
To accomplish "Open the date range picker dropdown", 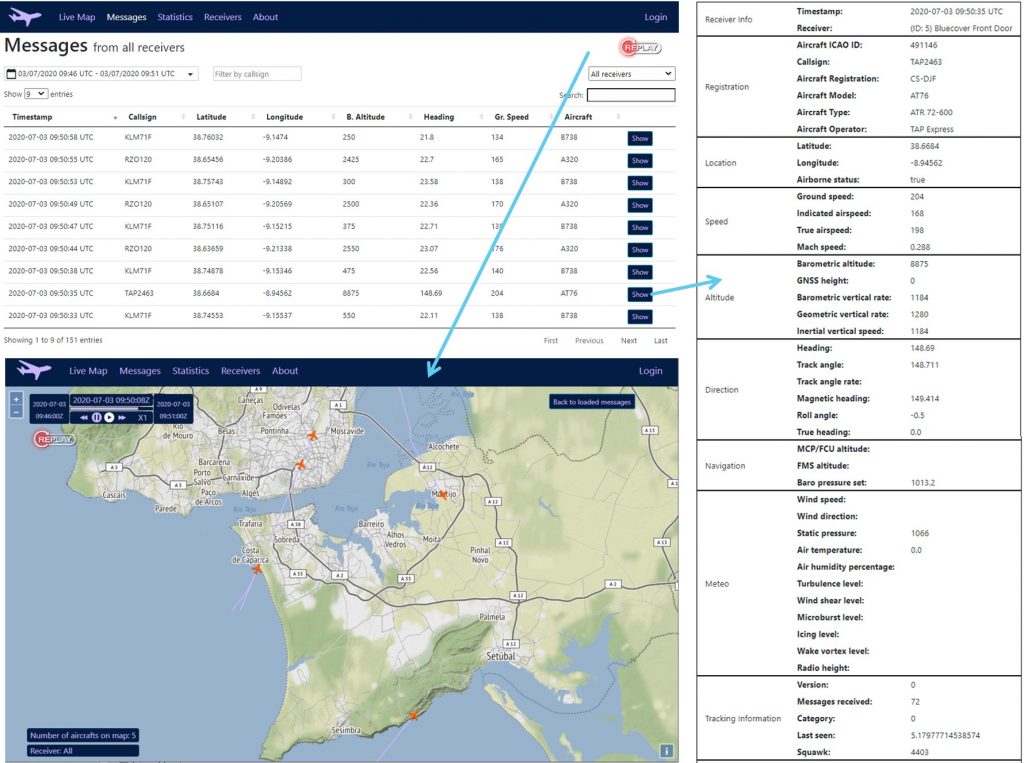I will [101, 74].
